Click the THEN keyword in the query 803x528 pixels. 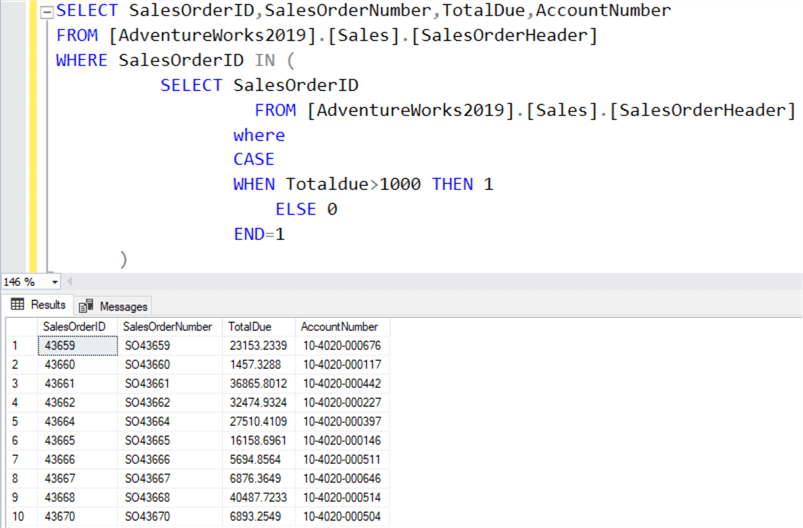(x=453, y=184)
